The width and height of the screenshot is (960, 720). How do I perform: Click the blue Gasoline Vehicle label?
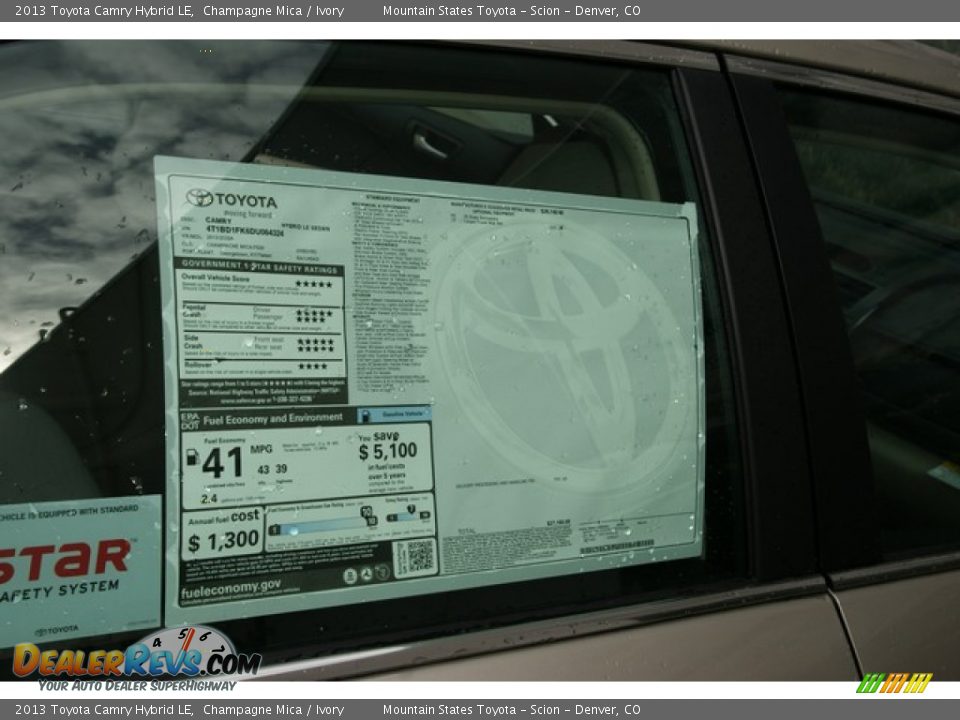395,414
